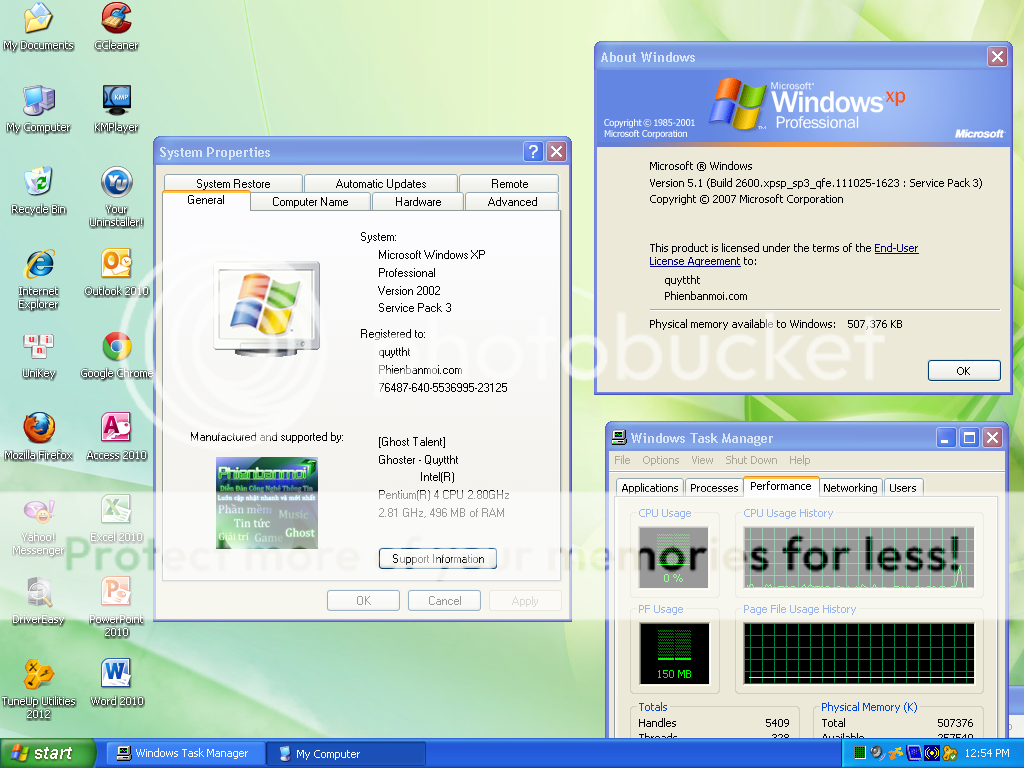Open the Help menu in Task Manager
1024x768 pixels.
pos(799,460)
